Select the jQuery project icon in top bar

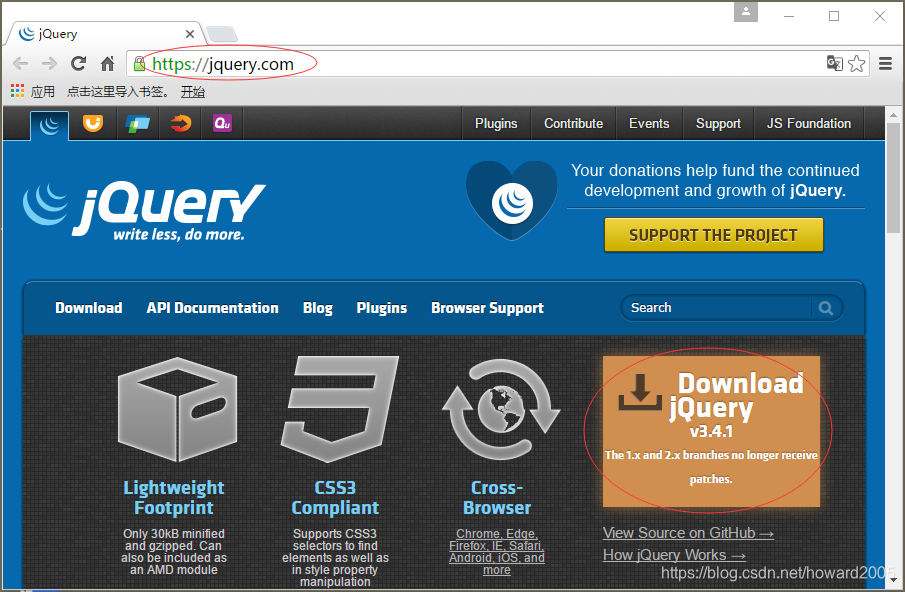50,125
